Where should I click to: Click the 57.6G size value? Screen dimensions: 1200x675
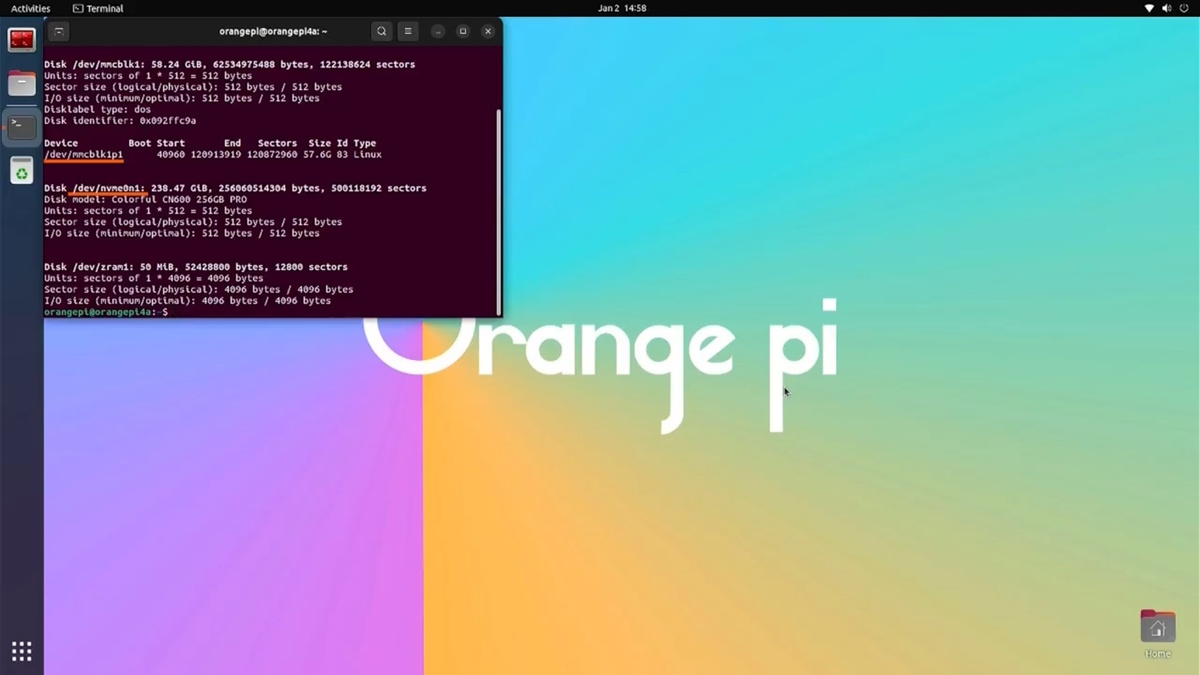(317, 154)
